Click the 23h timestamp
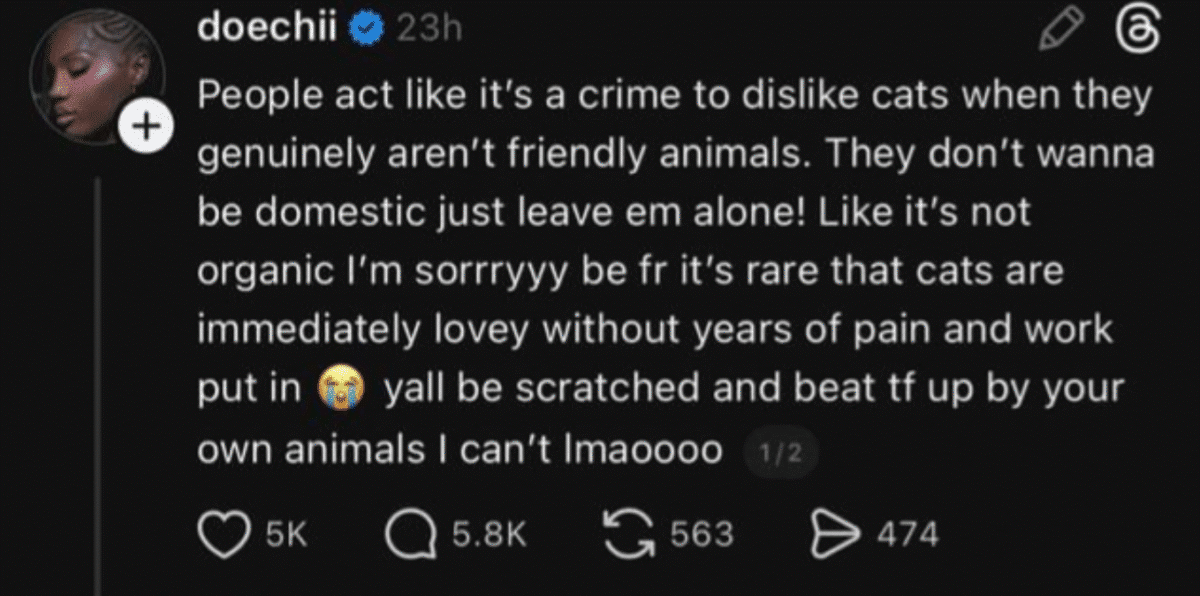This screenshot has width=1200, height=596. pyautogui.click(x=429, y=30)
